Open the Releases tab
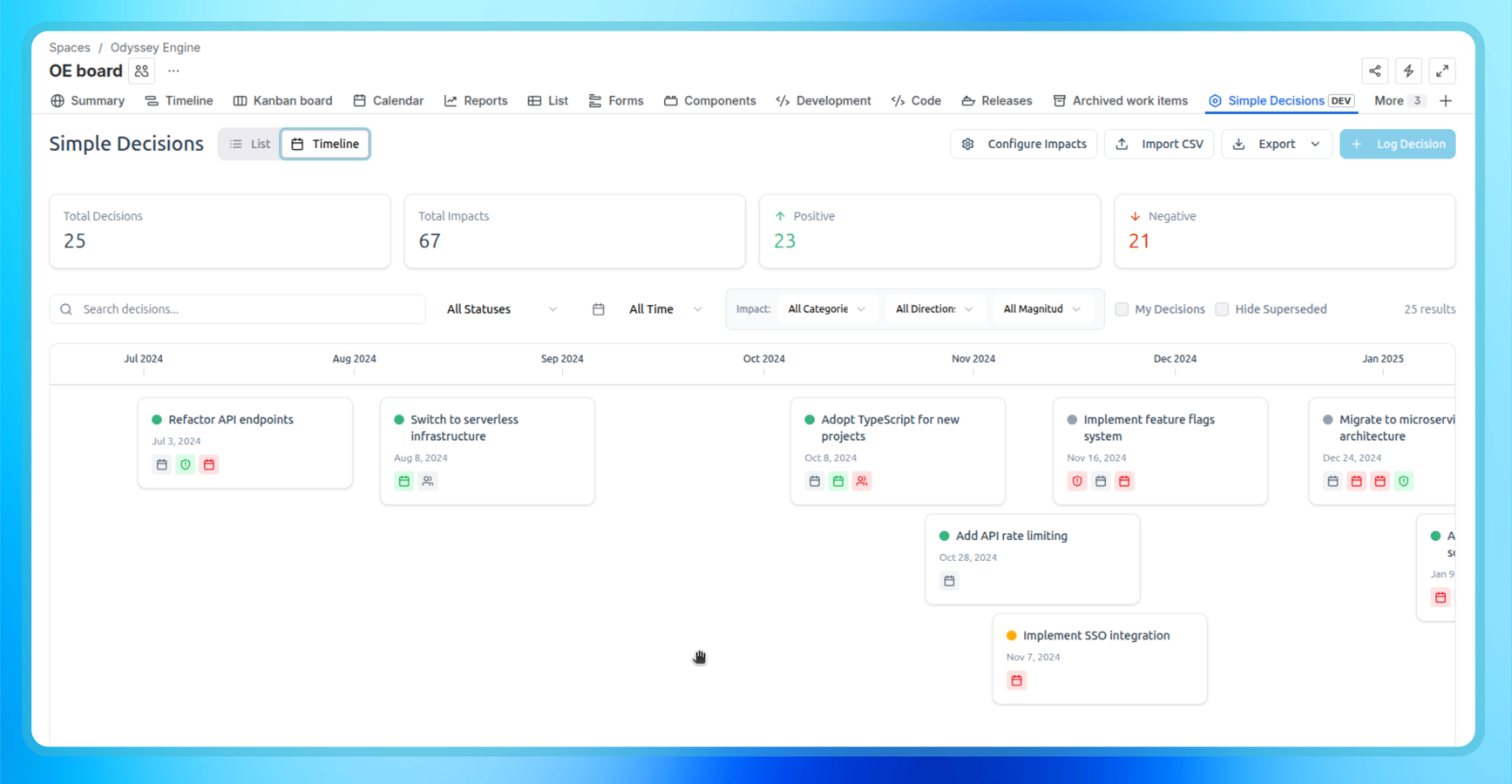The image size is (1512, 784). [x=996, y=100]
